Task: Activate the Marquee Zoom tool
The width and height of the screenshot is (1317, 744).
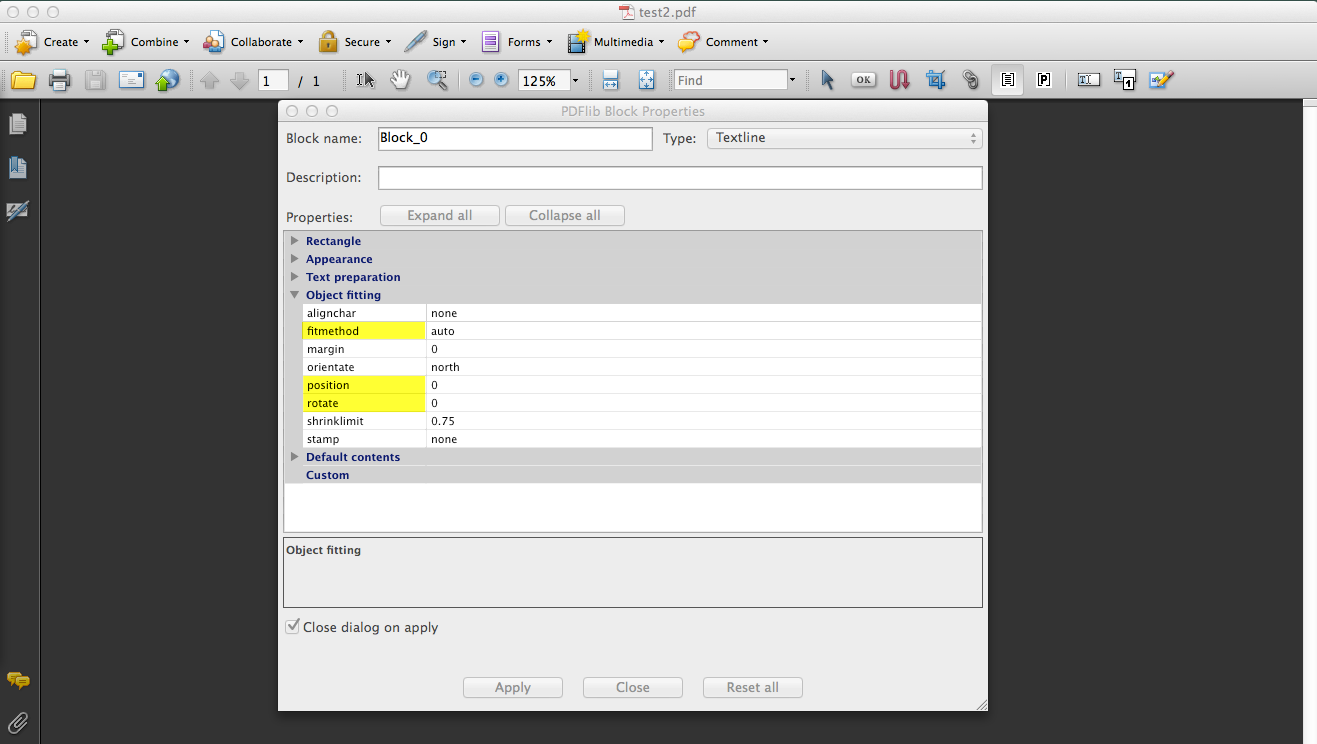Action: pyautogui.click(x=437, y=80)
